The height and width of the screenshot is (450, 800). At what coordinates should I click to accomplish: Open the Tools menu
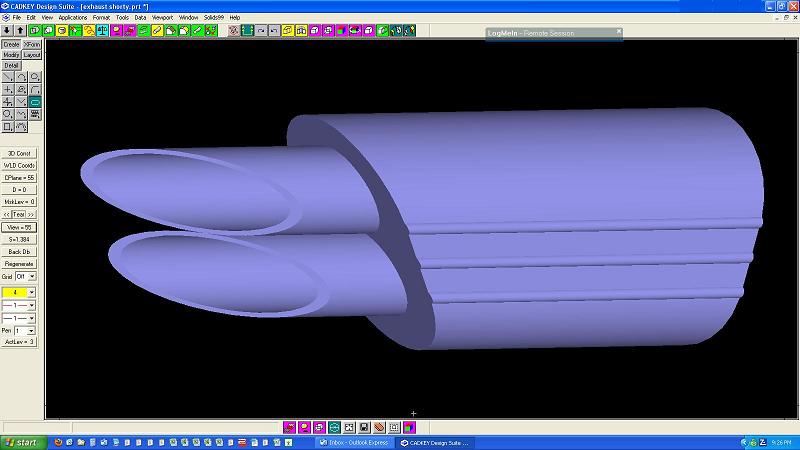point(122,17)
